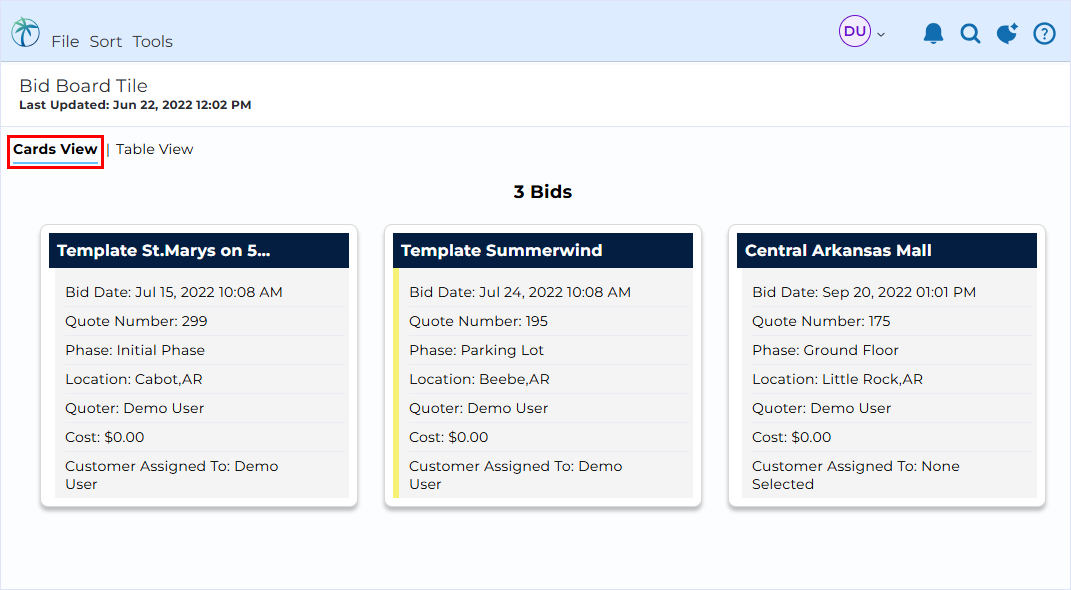This screenshot has width=1071, height=590.
Task: Click Phase: Parking Lot row
Action: (545, 350)
